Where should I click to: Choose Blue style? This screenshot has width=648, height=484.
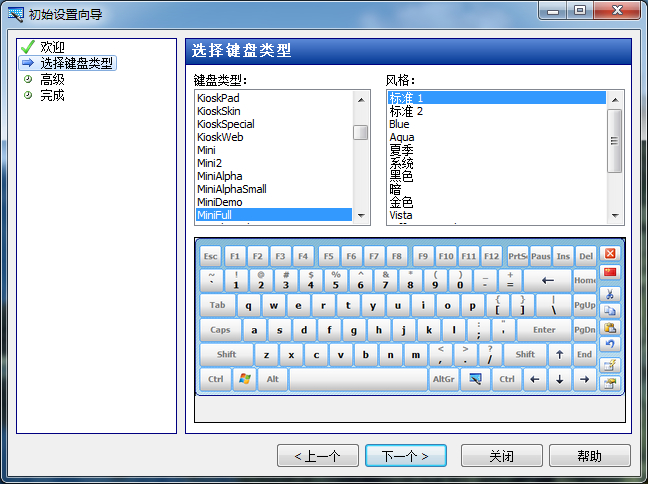497,124
